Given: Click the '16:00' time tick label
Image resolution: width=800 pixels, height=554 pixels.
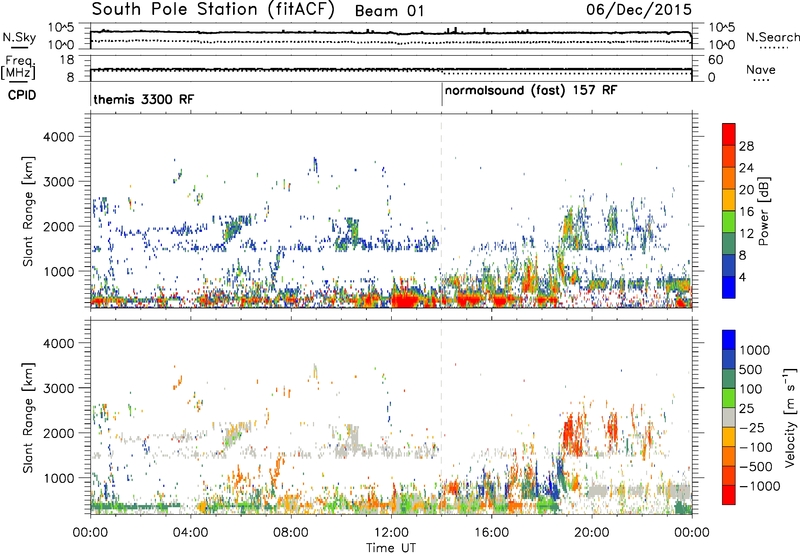Looking at the screenshot, I should (491, 533).
